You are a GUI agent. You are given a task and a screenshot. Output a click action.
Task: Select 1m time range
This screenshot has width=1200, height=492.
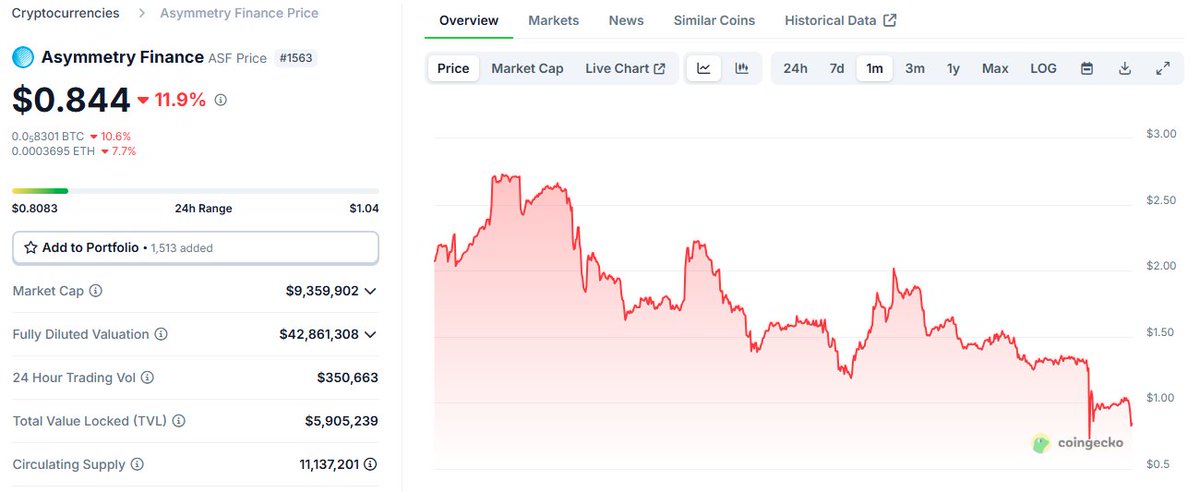point(875,68)
